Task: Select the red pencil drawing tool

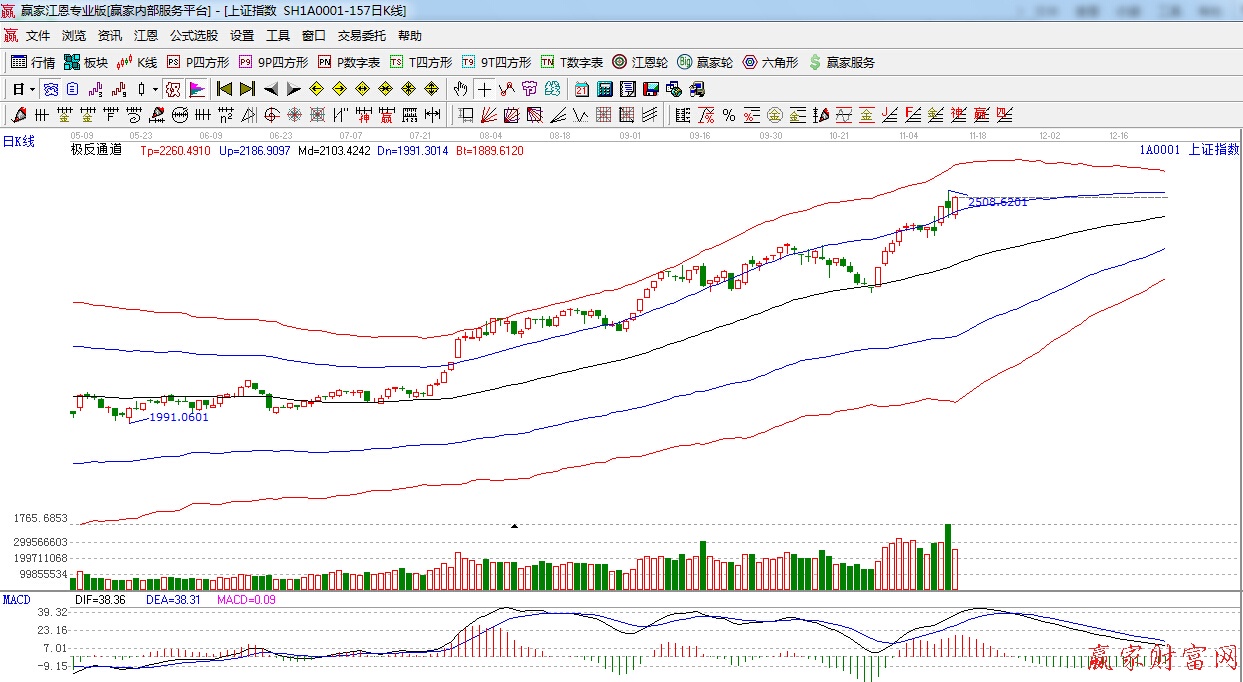Action: click(18, 115)
